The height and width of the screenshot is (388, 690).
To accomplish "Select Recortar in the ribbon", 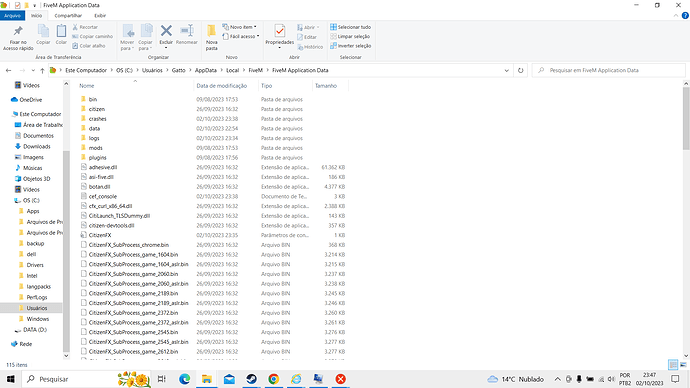I will [85, 27].
